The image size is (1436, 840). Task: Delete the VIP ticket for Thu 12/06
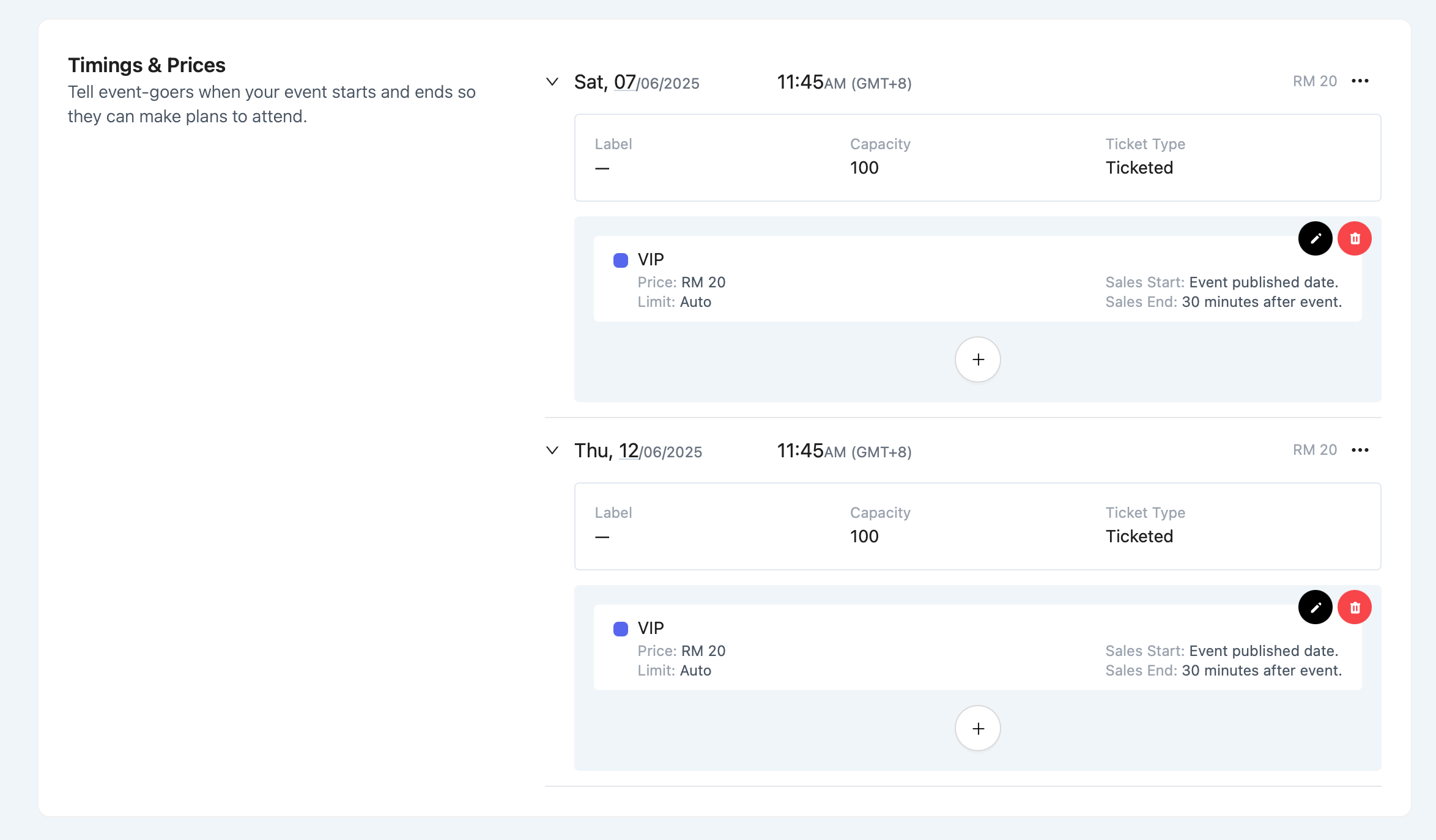[1355, 607]
